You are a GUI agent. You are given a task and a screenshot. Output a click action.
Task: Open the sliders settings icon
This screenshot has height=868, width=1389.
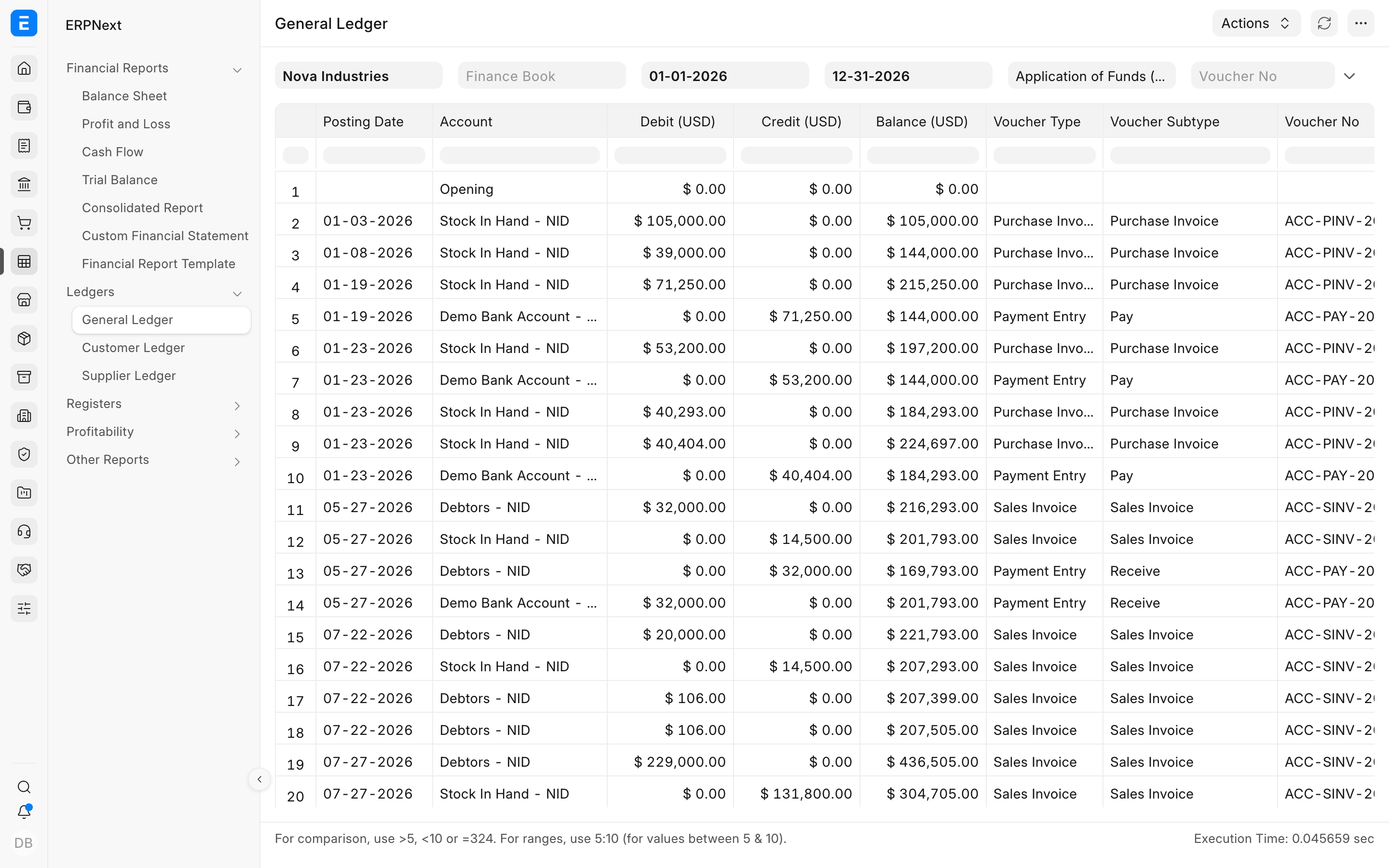[x=24, y=609]
